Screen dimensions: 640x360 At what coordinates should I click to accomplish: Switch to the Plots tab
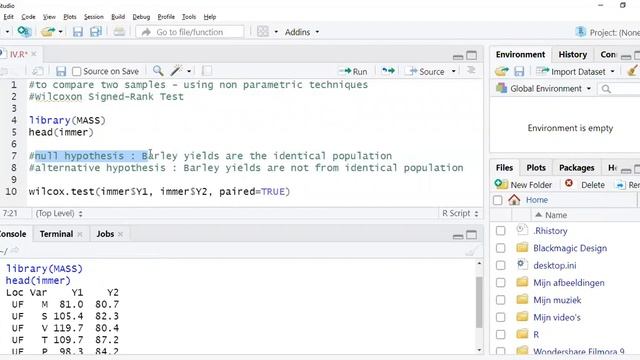[536, 167]
